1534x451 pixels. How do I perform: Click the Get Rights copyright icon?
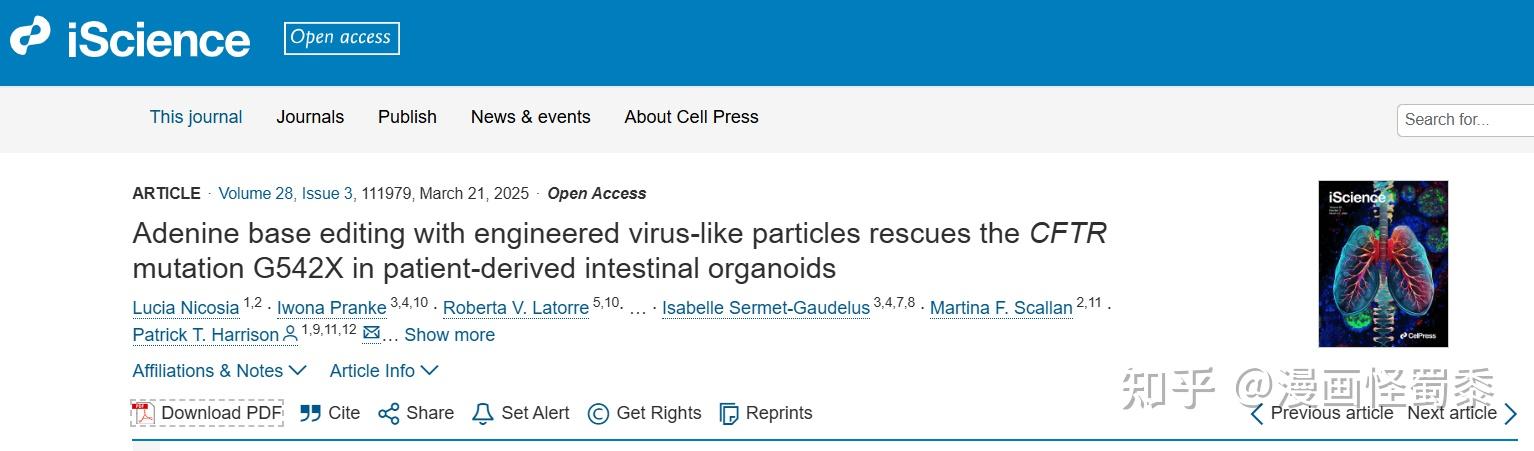point(598,413)
